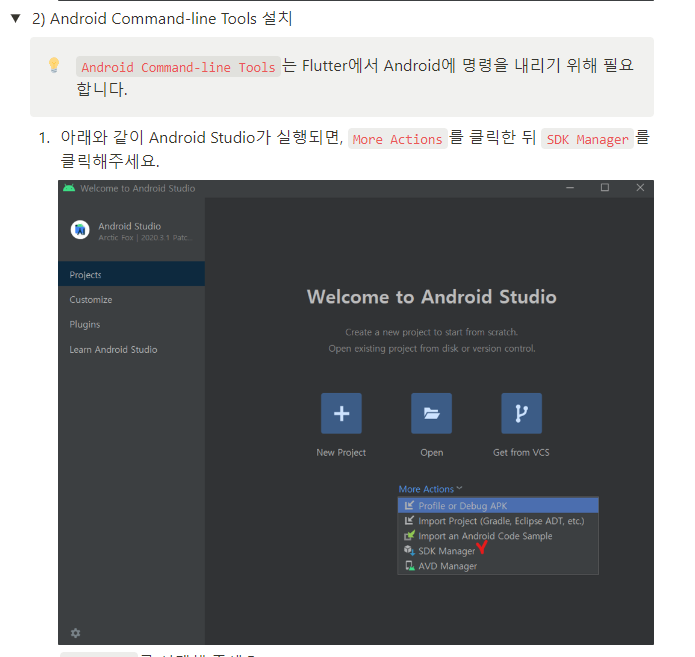695x657 pixels.
Task: Click the "Open" label under the folder icon
Action: tap(432, 453)
